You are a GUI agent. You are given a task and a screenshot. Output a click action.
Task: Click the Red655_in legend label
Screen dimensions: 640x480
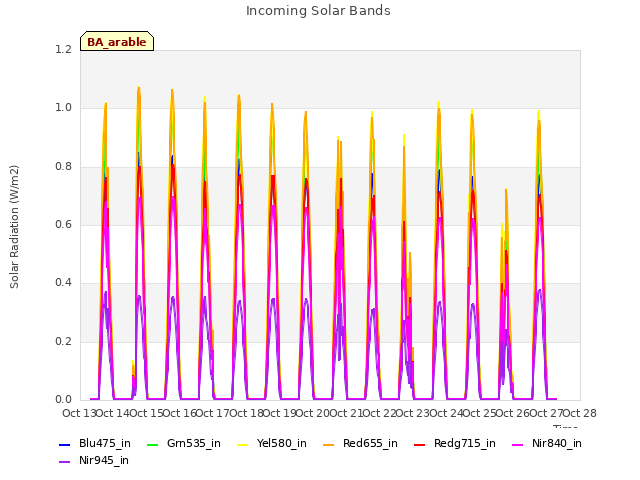coord(370,443)
